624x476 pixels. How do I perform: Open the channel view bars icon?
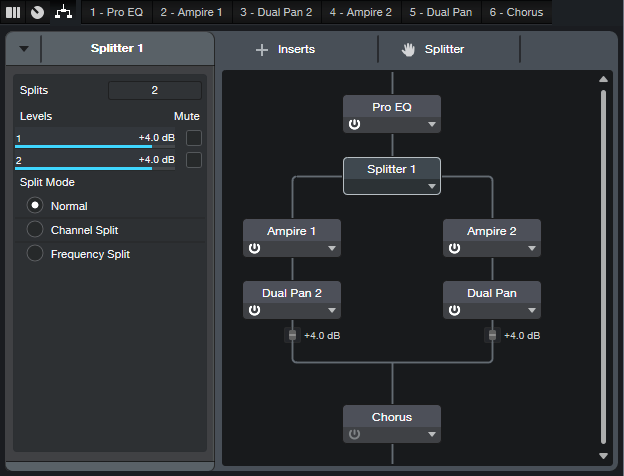(13, 12)
